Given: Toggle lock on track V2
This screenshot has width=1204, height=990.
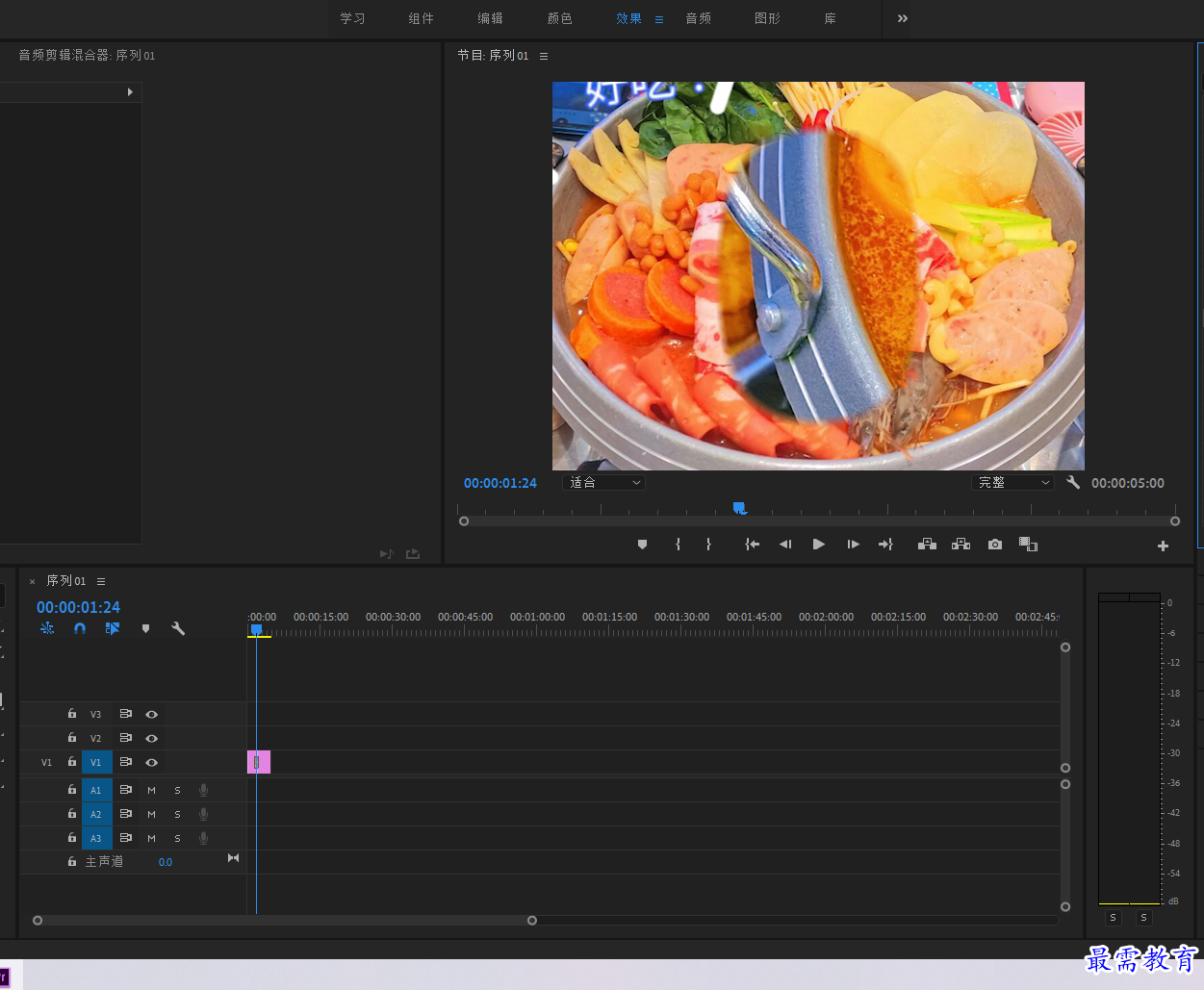Looking at the screenshot, I should [x=71, y=738].
